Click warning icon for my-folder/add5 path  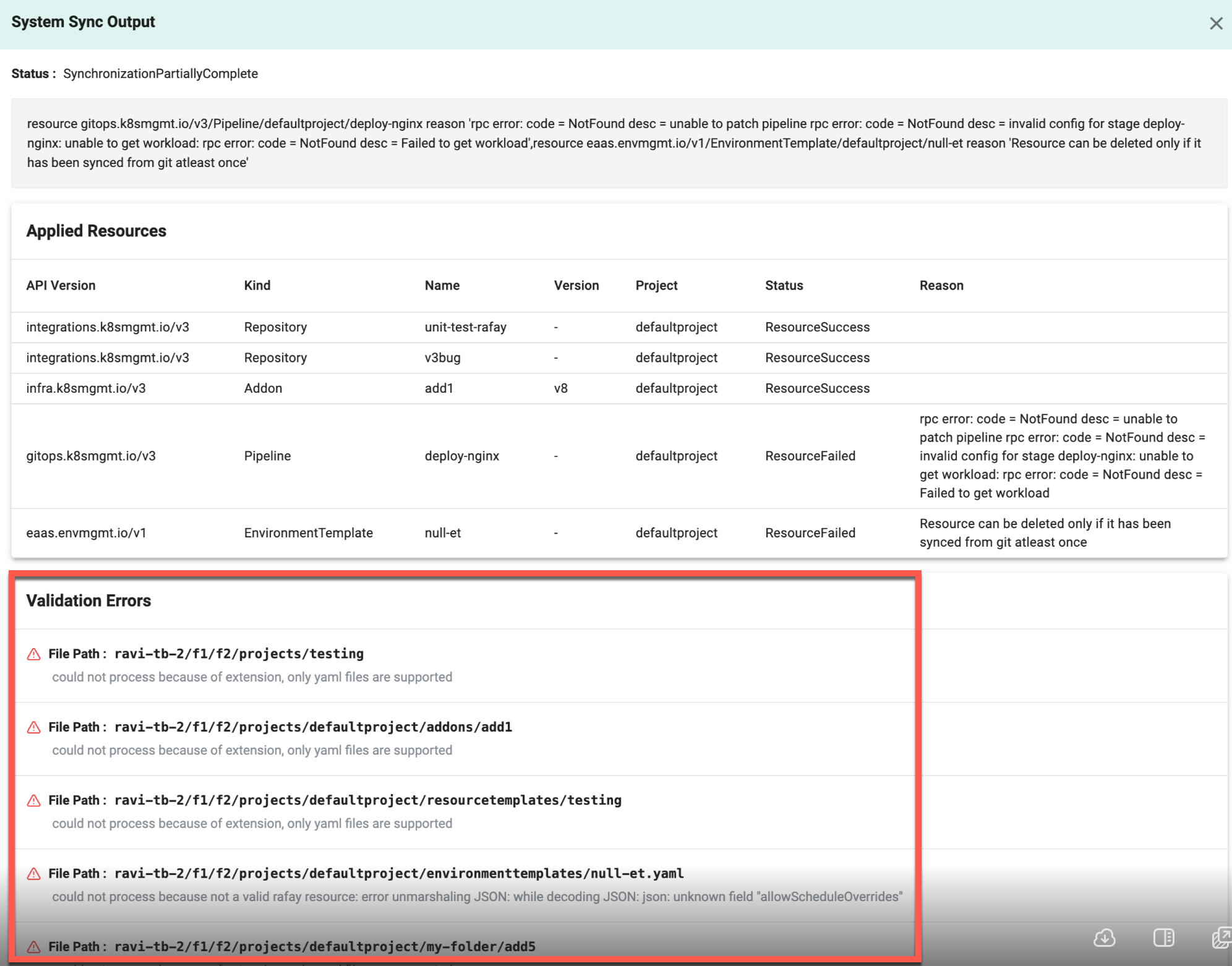pos(34,947)
